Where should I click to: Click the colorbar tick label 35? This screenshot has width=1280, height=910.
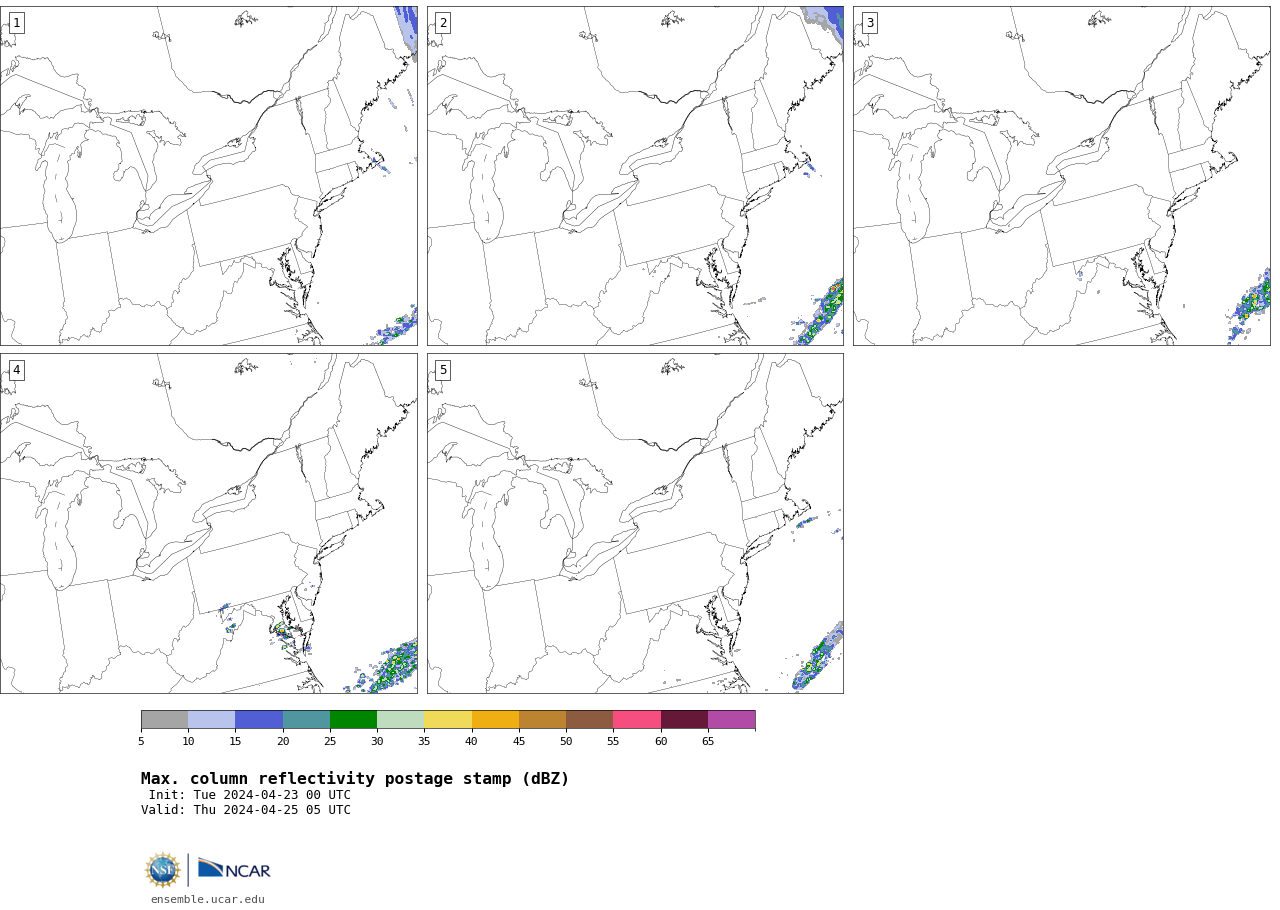click(x=424, y=741)
